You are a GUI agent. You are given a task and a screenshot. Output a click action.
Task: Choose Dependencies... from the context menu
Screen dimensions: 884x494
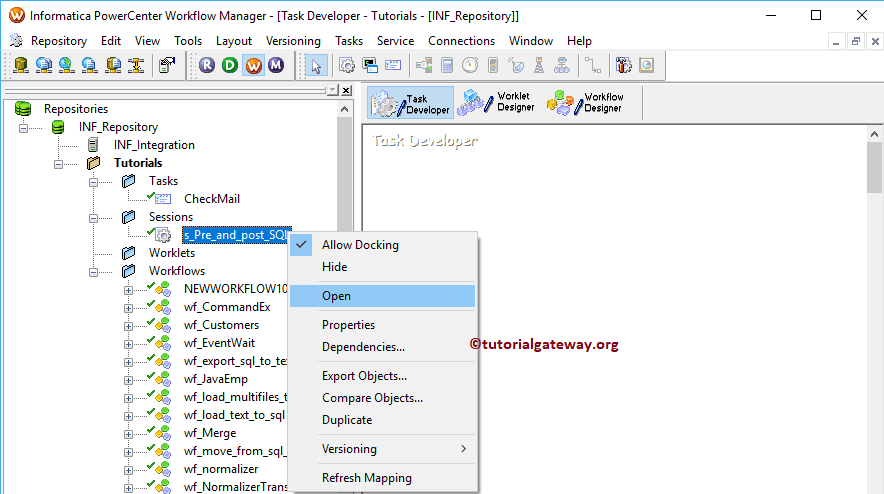pos(383,347)
